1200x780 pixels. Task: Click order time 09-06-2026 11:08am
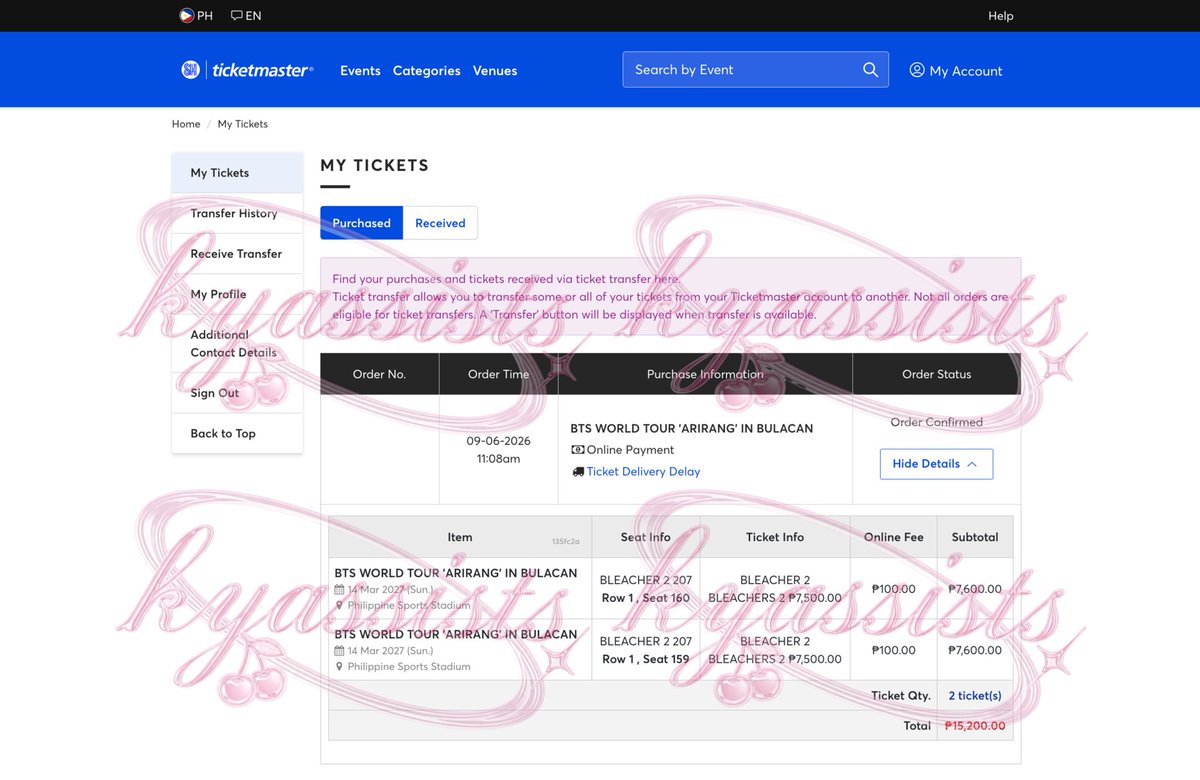(499, 450)
